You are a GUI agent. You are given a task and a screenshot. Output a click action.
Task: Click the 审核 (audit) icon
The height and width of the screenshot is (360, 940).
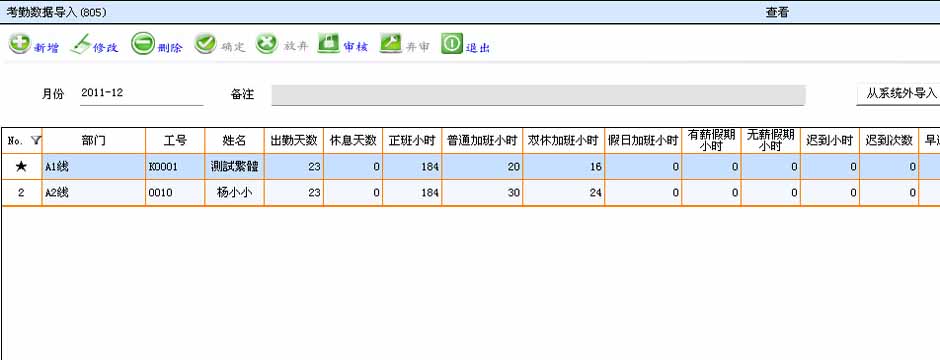point(329,44)
